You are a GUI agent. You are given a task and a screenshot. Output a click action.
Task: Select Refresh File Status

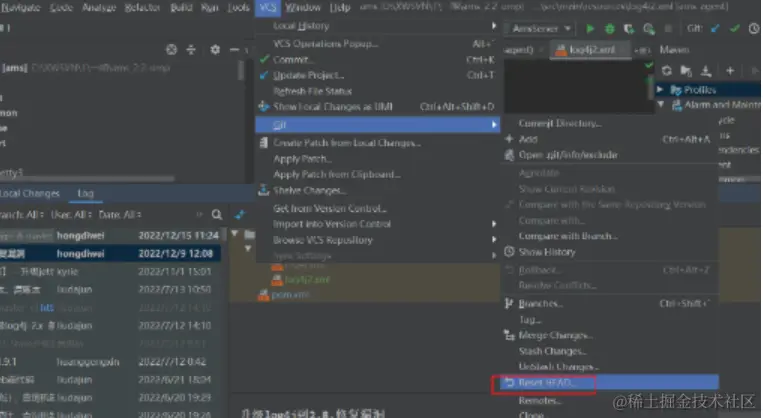click(x=377, y=91)
